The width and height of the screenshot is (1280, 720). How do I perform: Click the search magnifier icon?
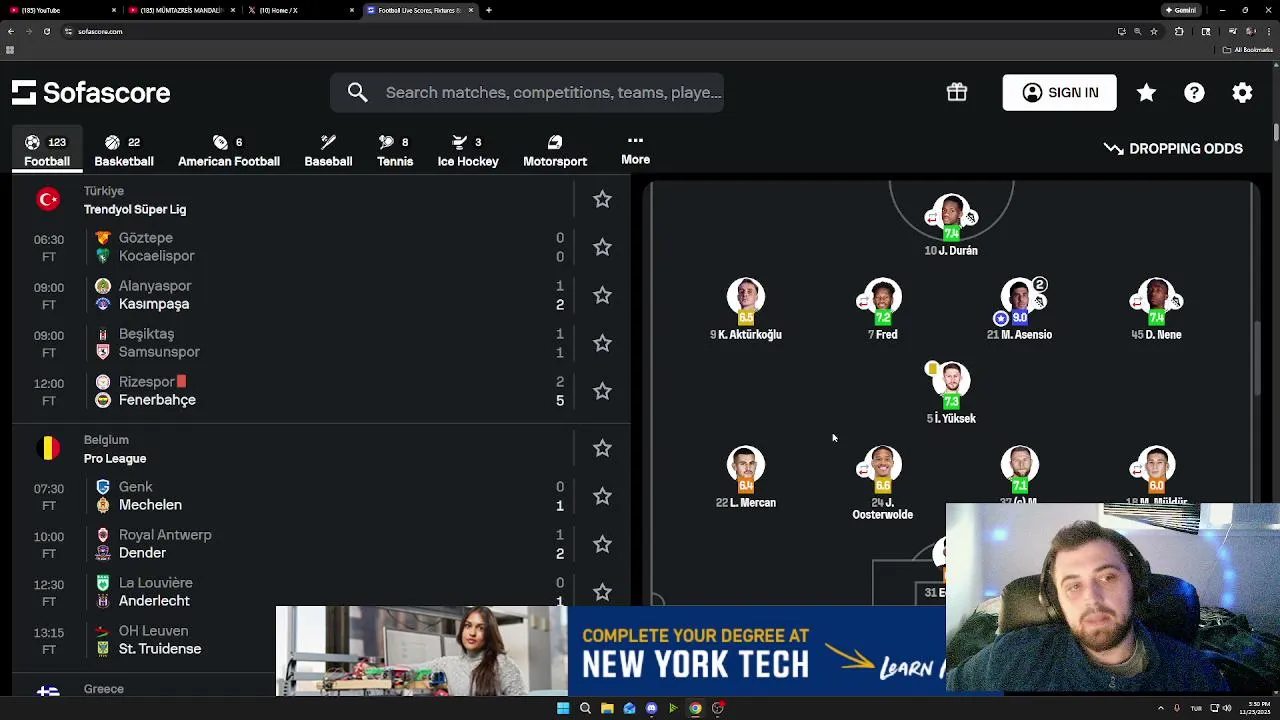(x=357, y=92)
